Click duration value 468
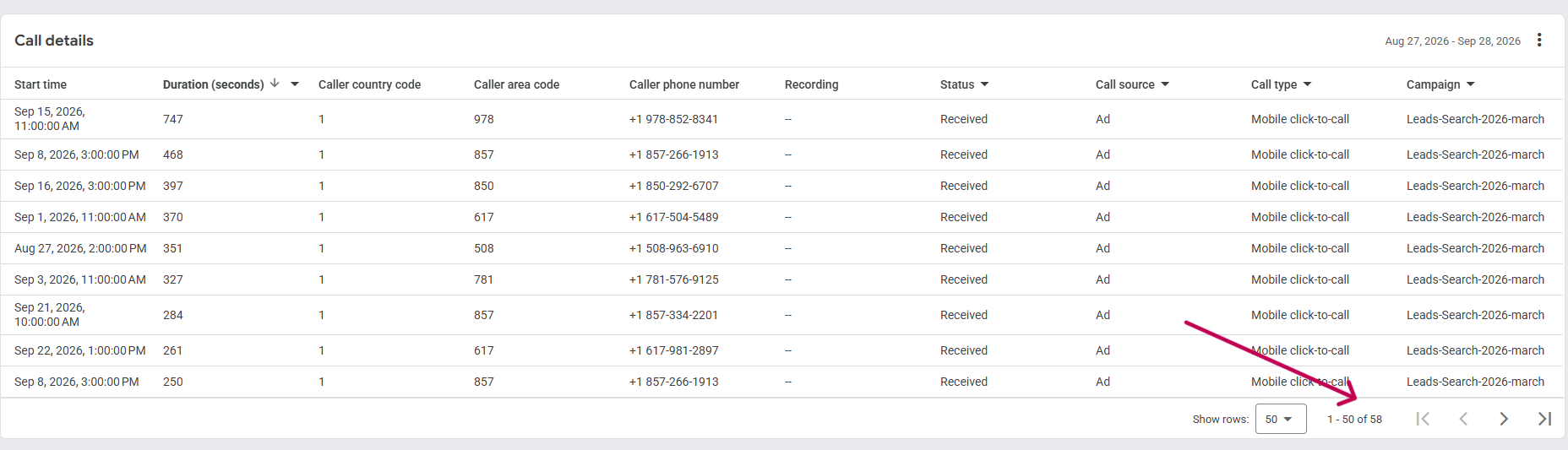The height and width of the screenshot is (450, 1568). [173, 155]
